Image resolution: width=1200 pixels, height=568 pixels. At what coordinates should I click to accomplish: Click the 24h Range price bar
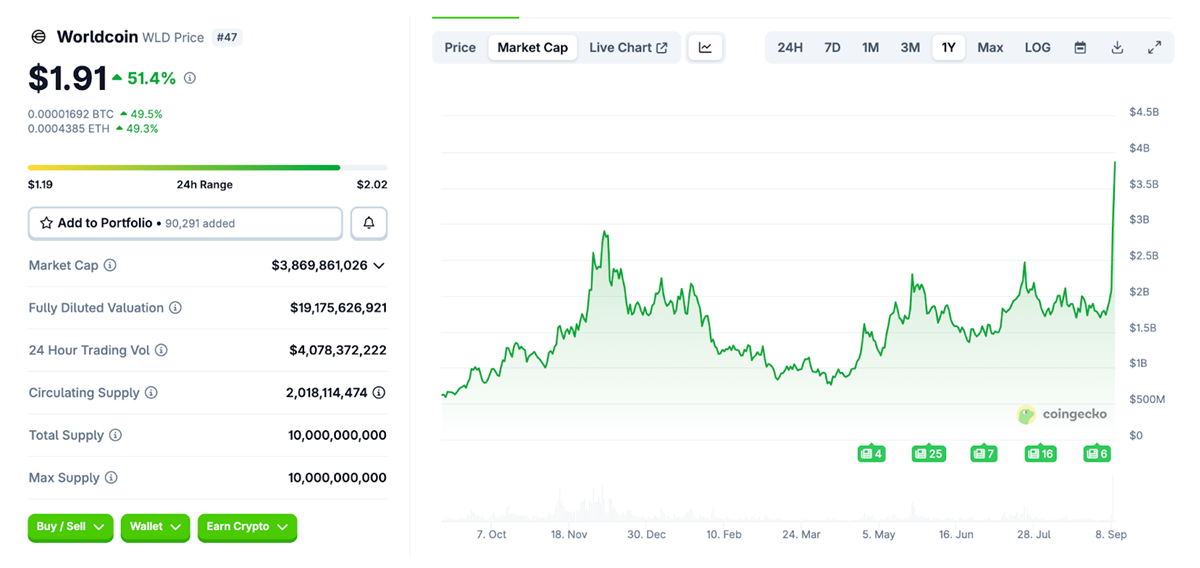point(207,168)
